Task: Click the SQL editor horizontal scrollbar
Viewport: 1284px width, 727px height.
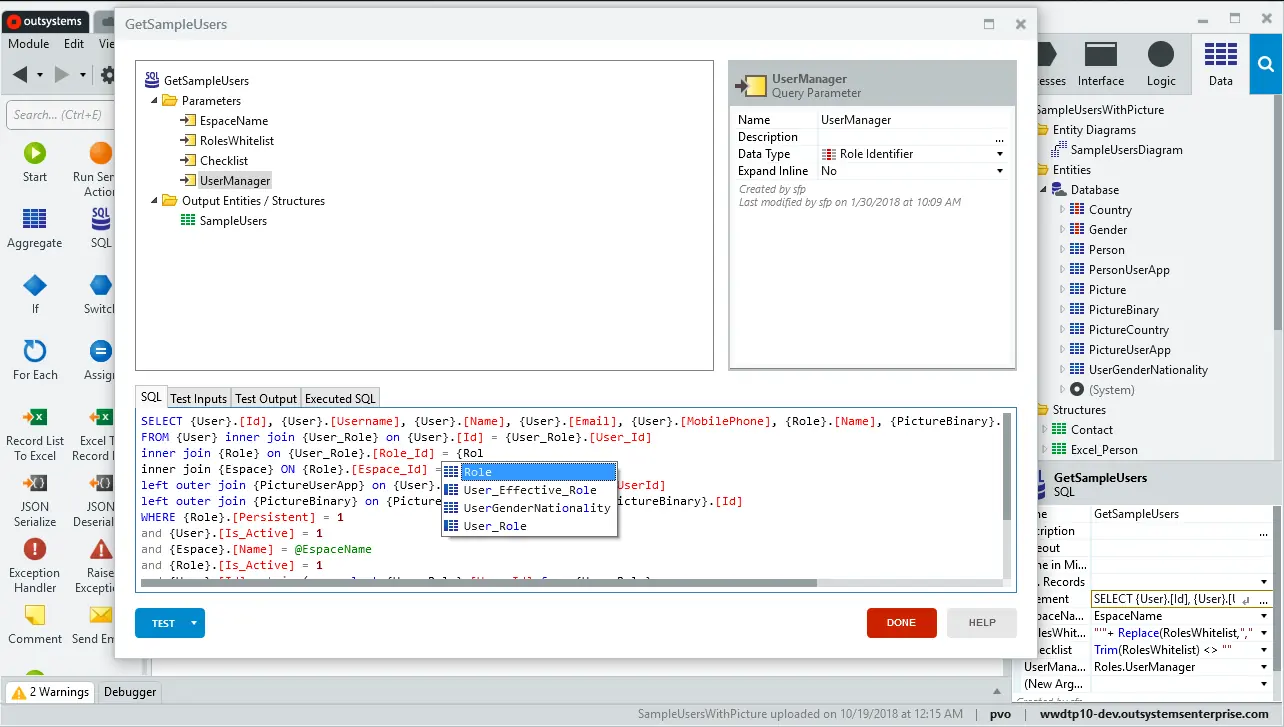Action: tap(480, 583)
